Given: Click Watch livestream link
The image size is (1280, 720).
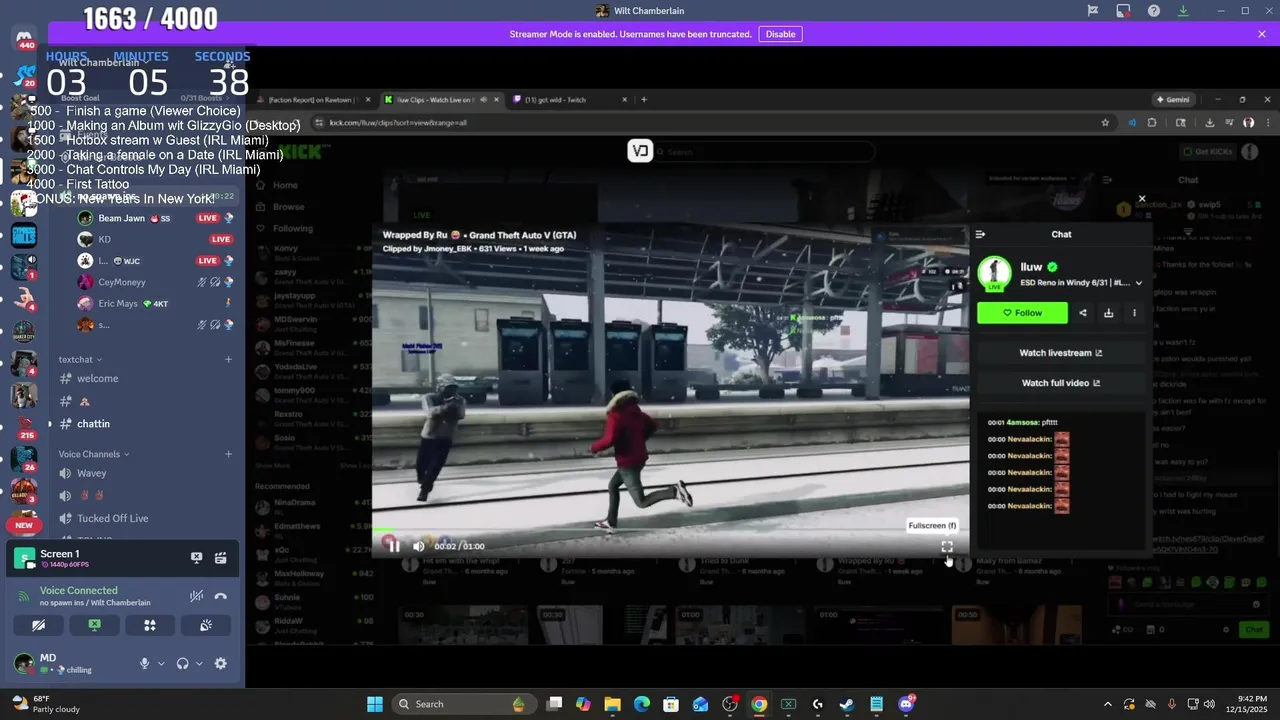Looking at the screenshot, I should tap(1060, 353).
